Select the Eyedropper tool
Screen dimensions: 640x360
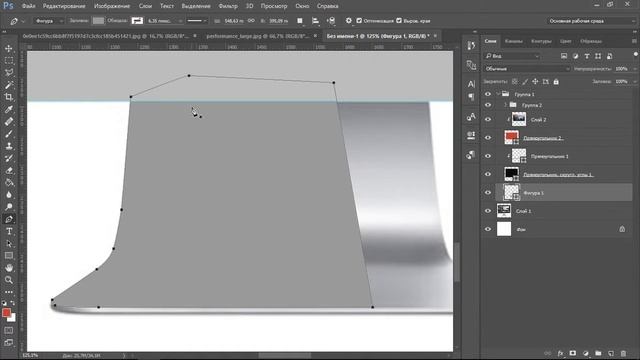click(9, 109)
